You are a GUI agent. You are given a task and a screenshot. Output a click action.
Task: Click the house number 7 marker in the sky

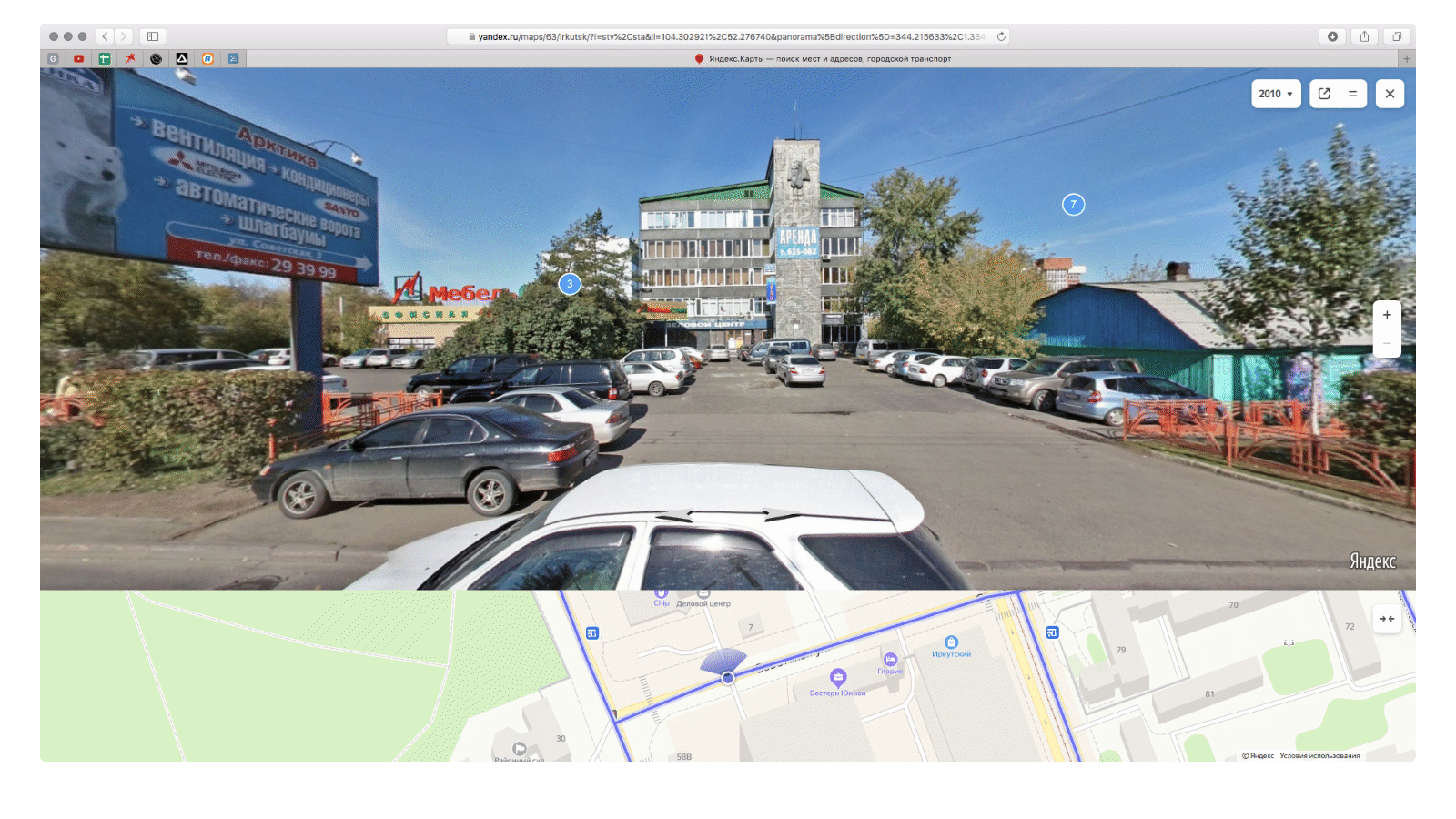tap(1074, 205)
